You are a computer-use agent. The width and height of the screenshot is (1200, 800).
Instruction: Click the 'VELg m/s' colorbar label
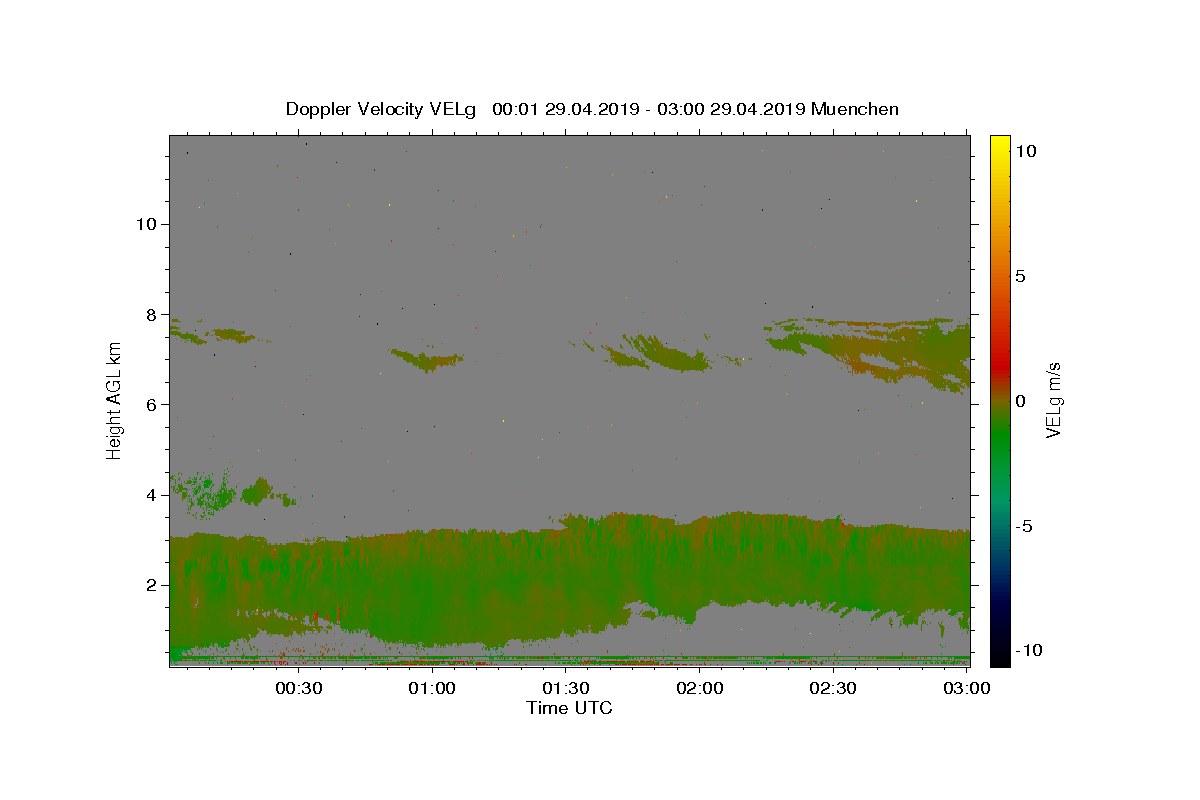coord(1053,400)
